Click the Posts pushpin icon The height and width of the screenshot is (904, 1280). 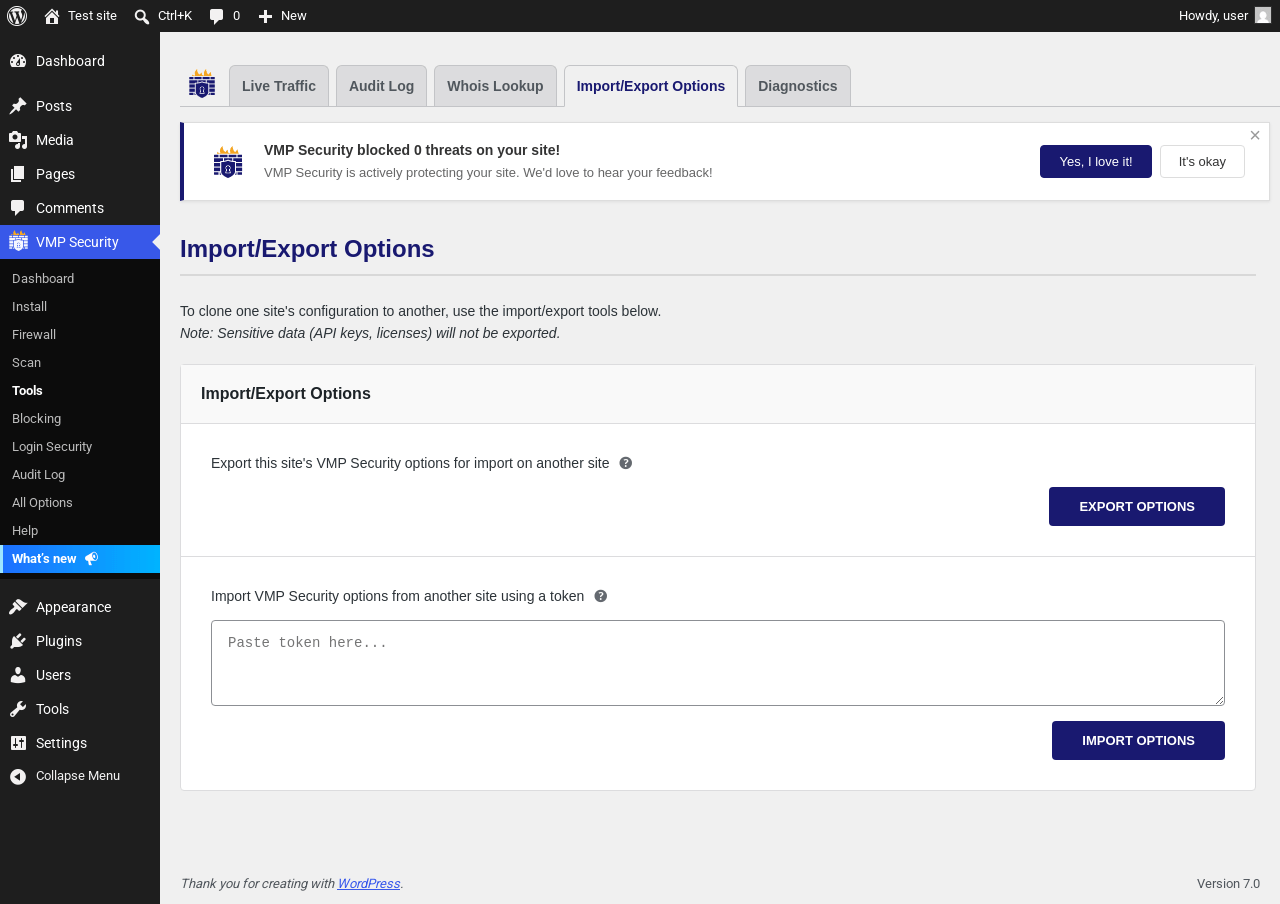pyautogui.click(x=18, y=106)
